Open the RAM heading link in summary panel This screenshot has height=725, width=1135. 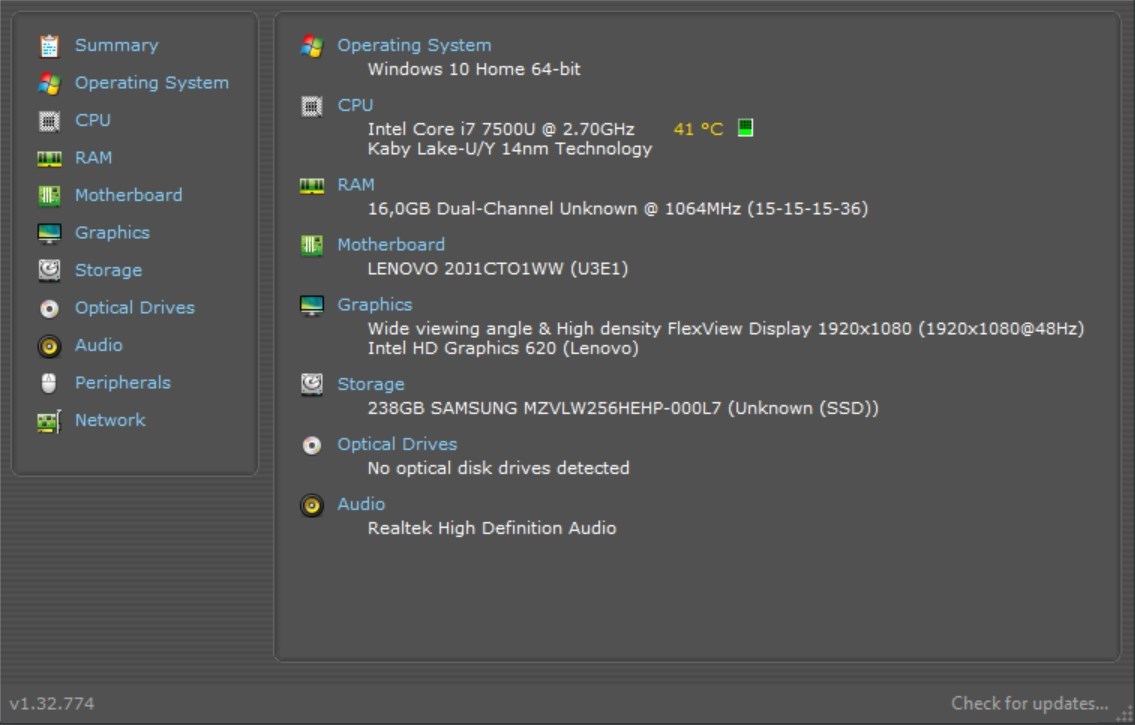coord(355,185)
